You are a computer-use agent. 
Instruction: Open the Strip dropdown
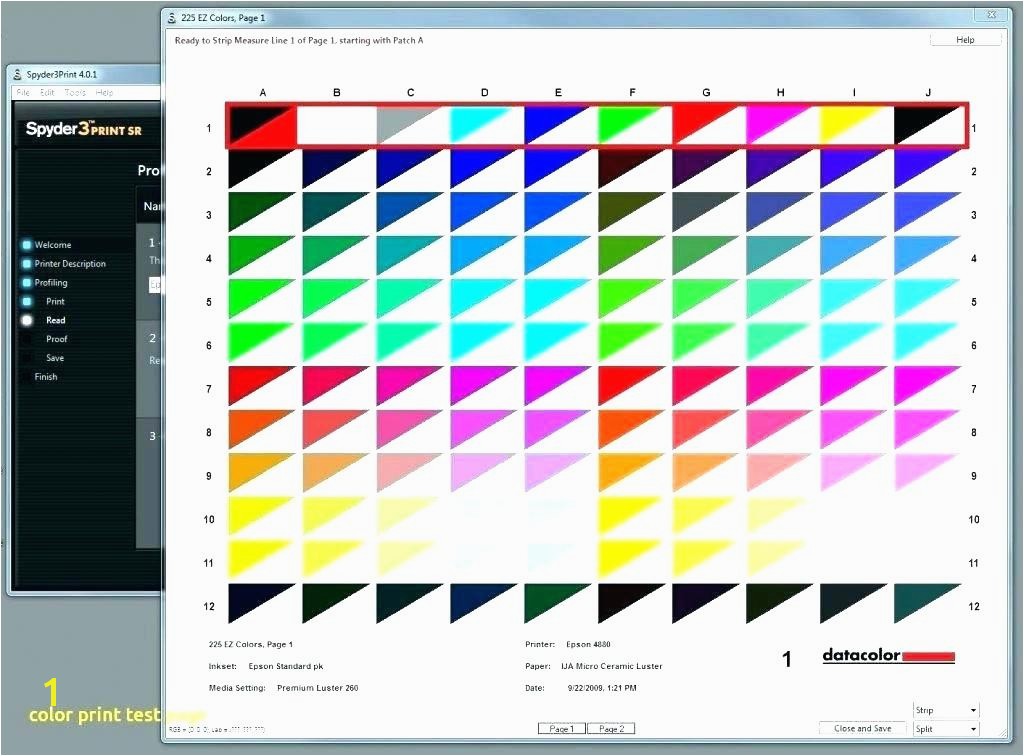pos(946,710)
